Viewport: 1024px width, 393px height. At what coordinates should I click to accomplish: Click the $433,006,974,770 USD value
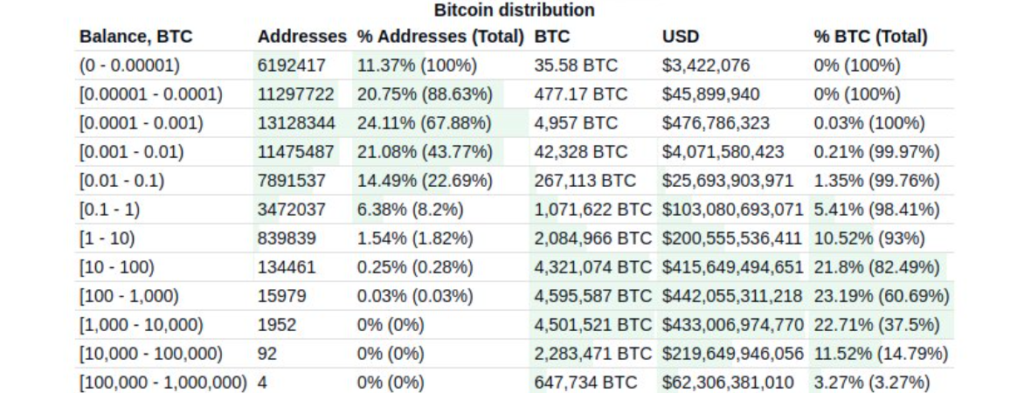click(732, 324)
